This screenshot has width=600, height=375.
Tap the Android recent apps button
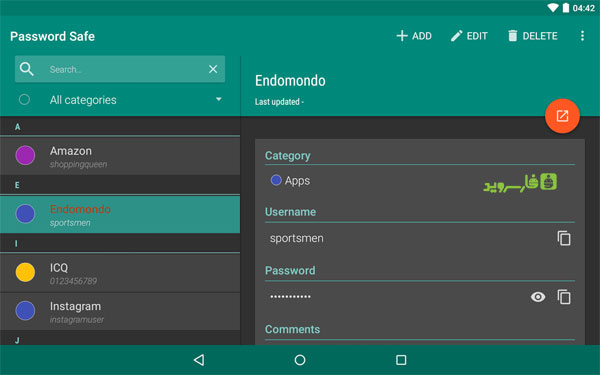[401, 360]
